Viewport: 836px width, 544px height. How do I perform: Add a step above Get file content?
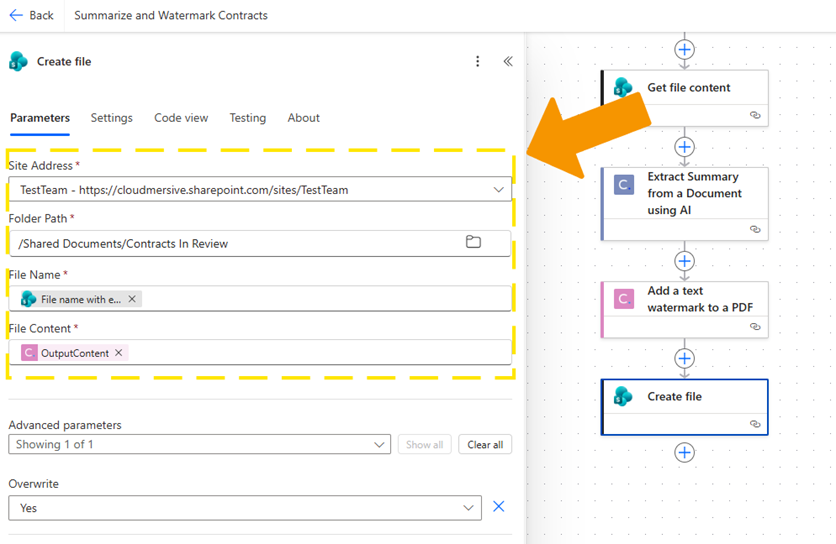(685, 50)
